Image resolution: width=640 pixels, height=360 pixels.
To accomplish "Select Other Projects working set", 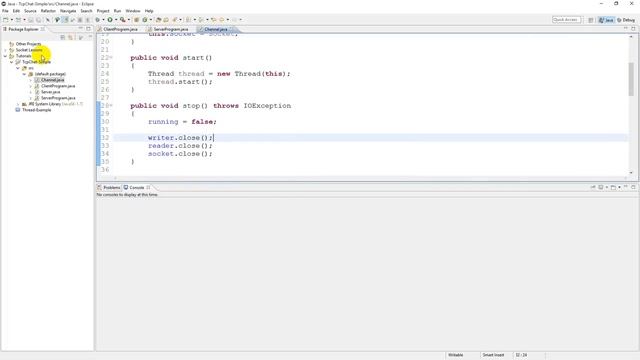I will click(28, 44).
